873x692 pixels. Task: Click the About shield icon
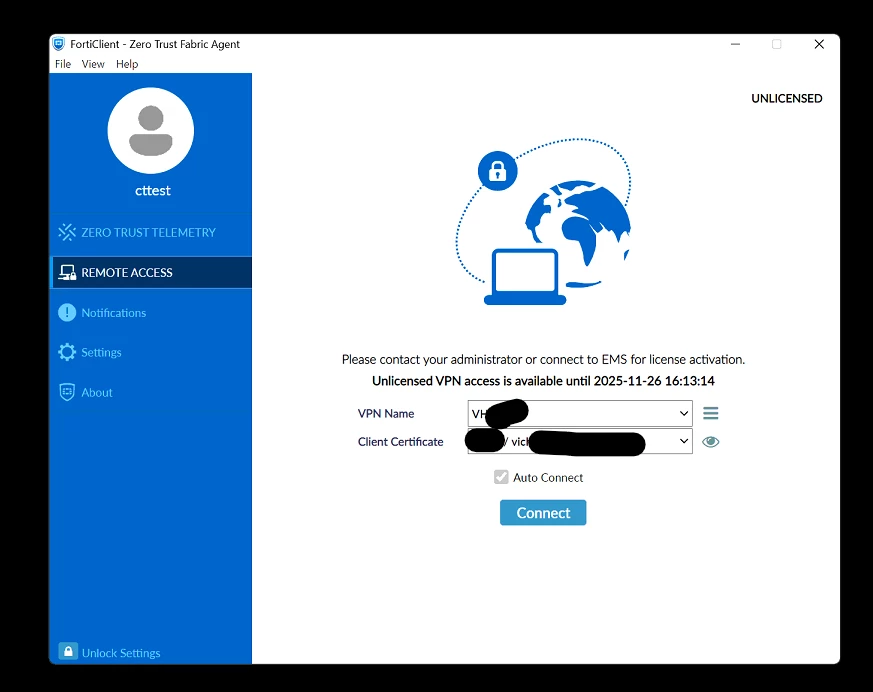click(x=67, y=392)
